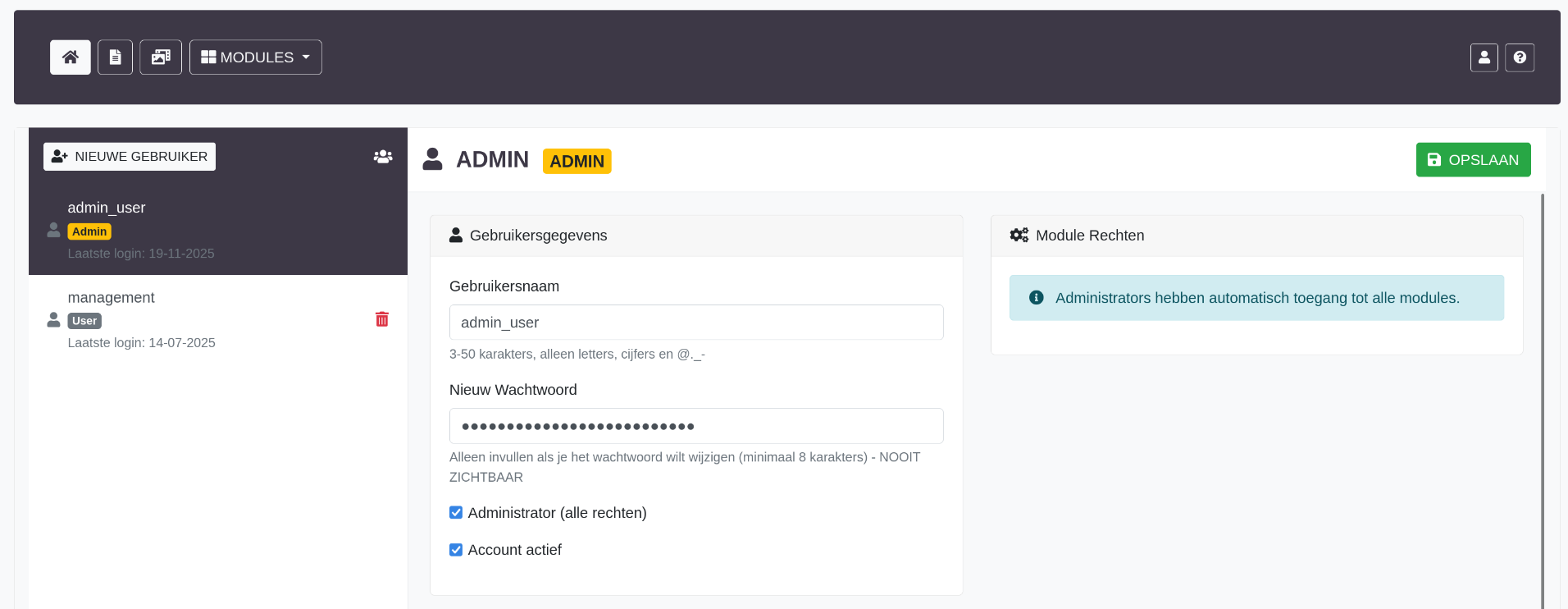The height and width of the screenshot is (609, 1568).
Task: Click the user group icon in sidebar
Action: (383, 157)
